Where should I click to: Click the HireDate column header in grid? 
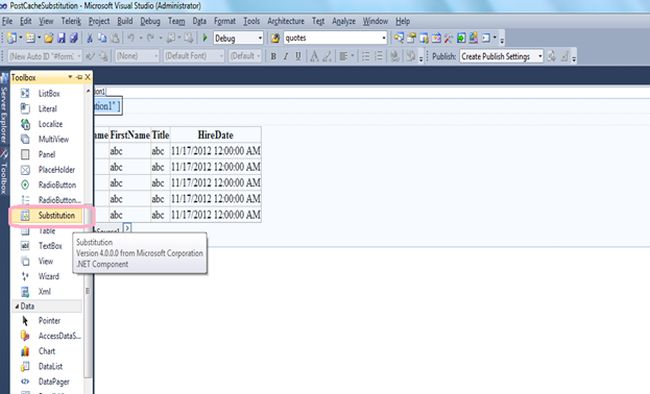(216, 135)
